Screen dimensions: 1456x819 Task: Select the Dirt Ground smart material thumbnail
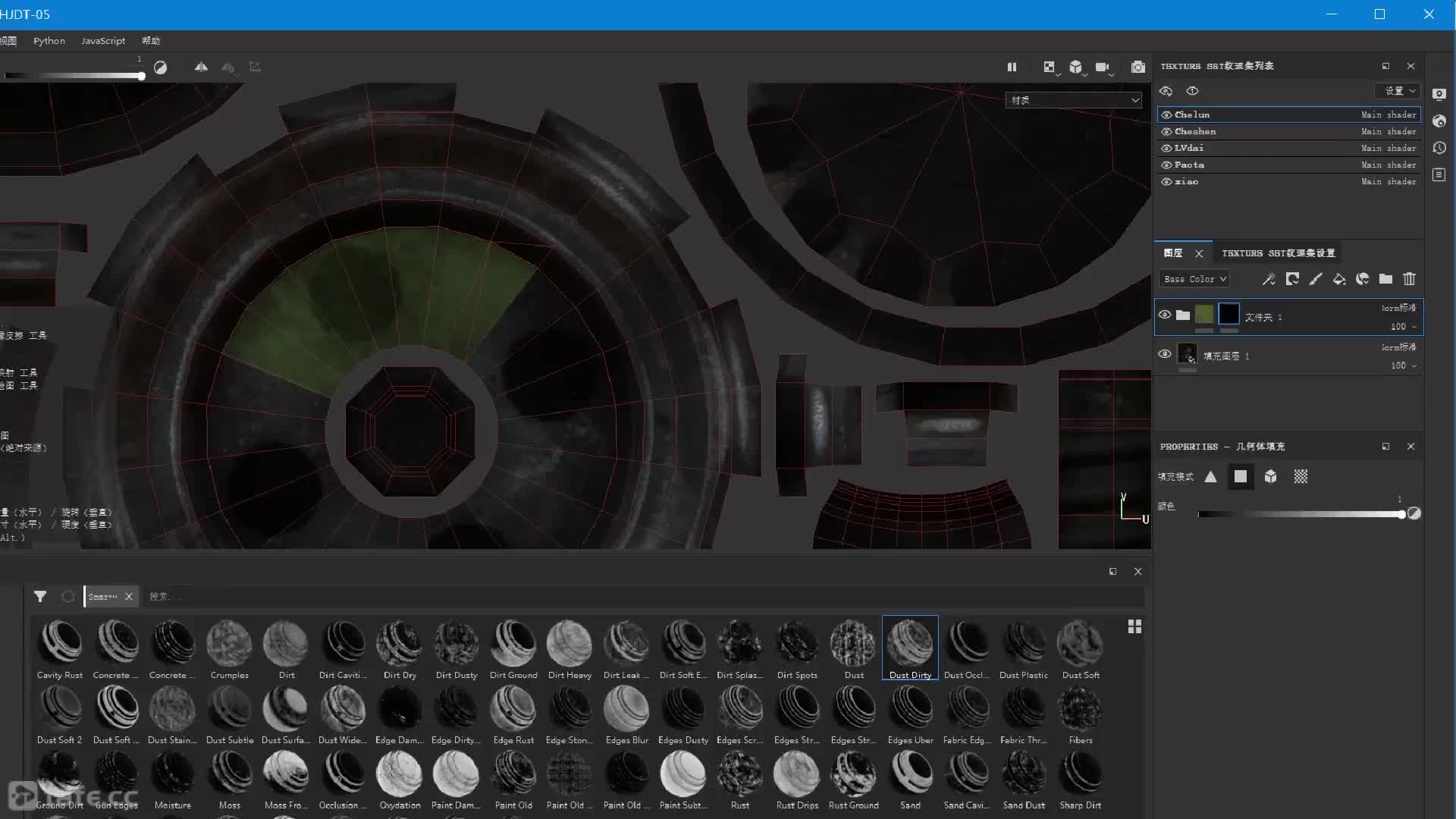coord(513,644)
